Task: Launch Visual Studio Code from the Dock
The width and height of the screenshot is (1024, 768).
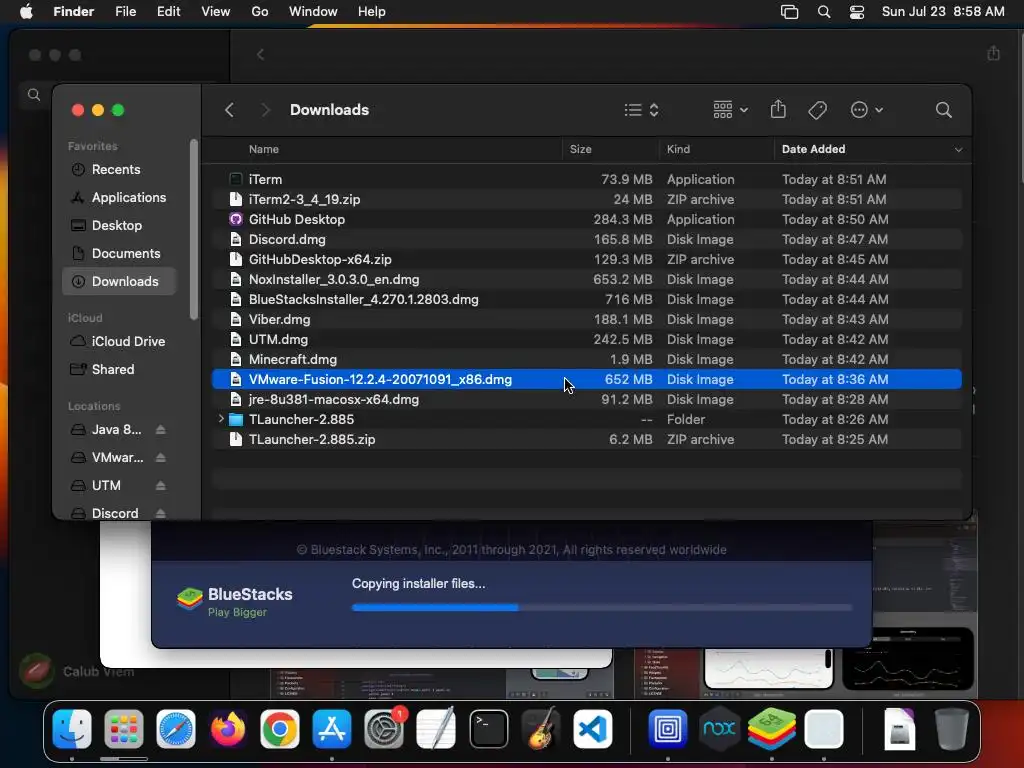Action: [x=593, y=729]
